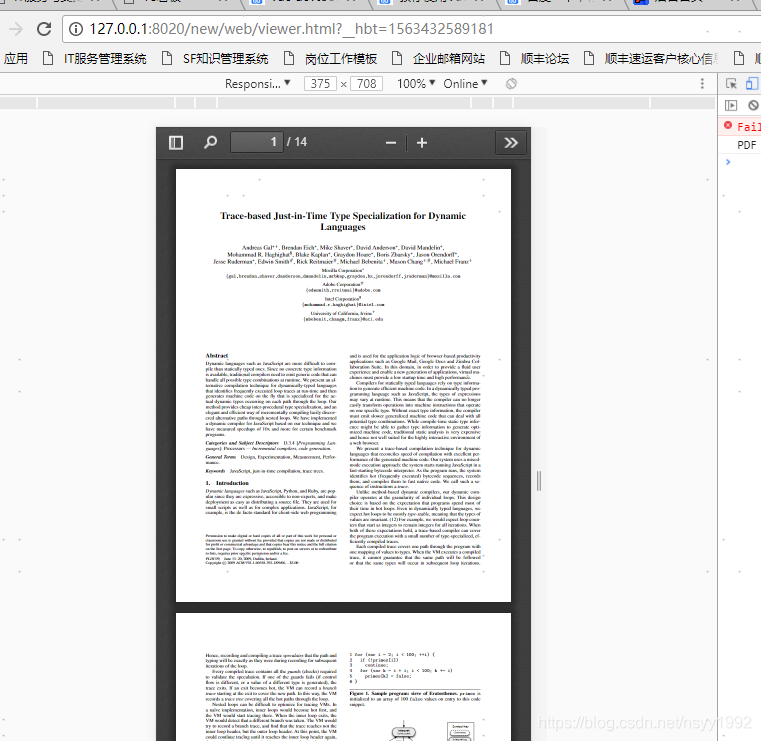Open the 应用 apps shortcut
Viewport: 761px width, 741px height.
16,59
